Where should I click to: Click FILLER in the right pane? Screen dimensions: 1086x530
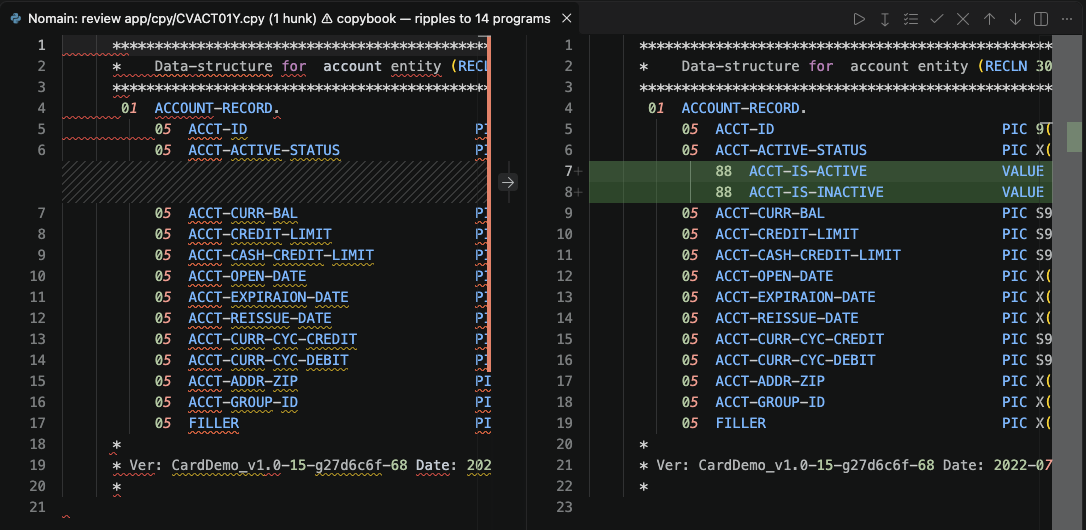[x=740, y=423]
